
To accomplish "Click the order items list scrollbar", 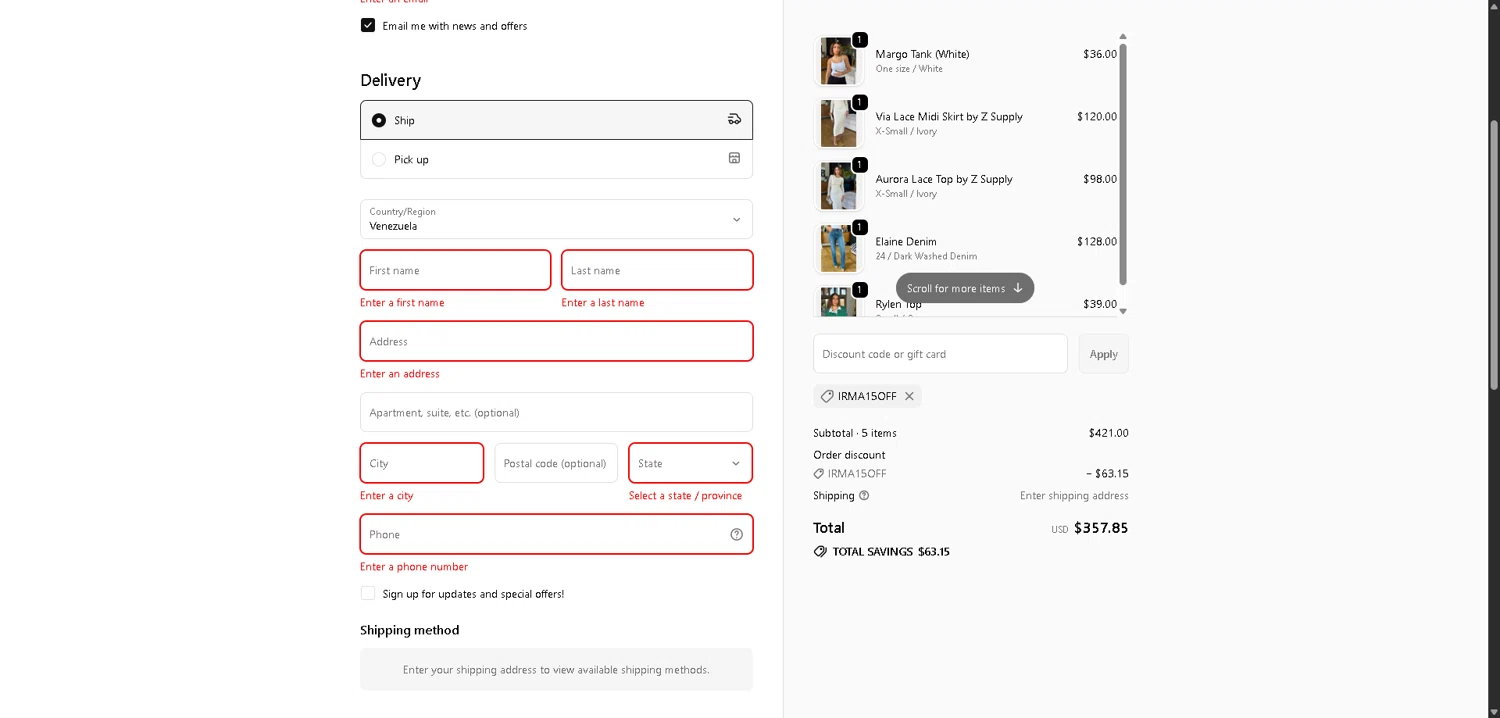I will 1123,165.
